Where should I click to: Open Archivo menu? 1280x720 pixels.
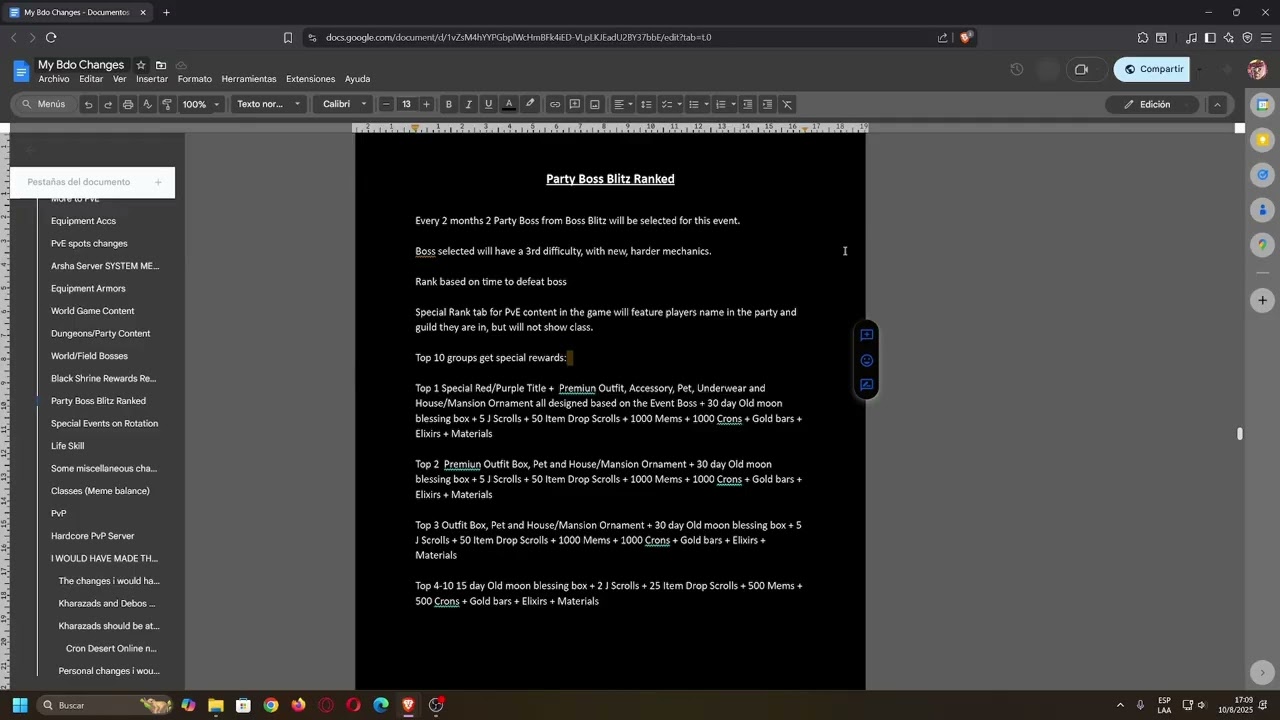(54, 79)
